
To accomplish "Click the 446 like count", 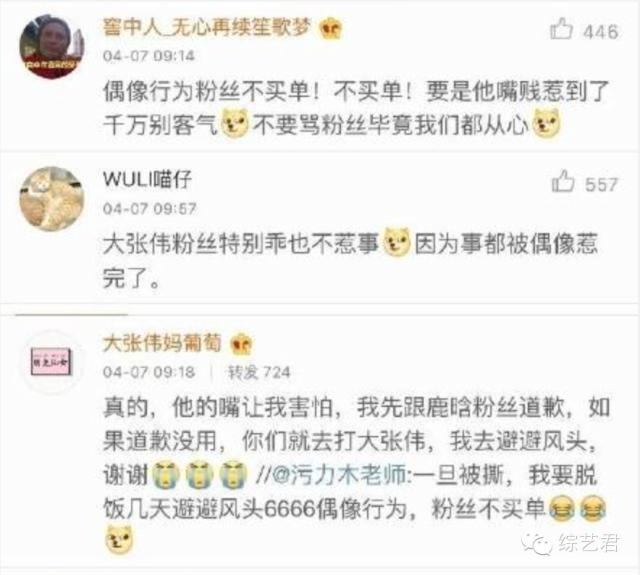I will (x=600, y=32).
